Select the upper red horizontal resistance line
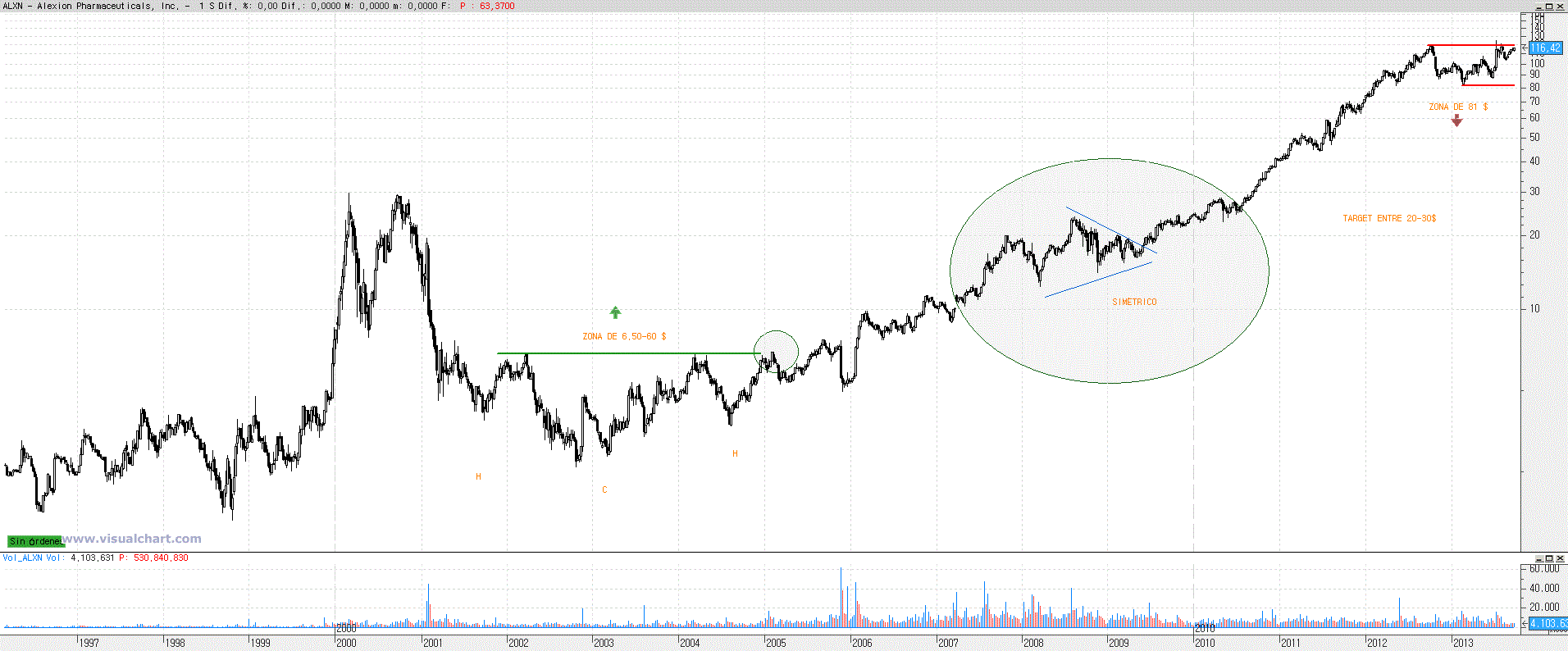The height and width of the screenshot is (651, 1568). coord(1471,45)
